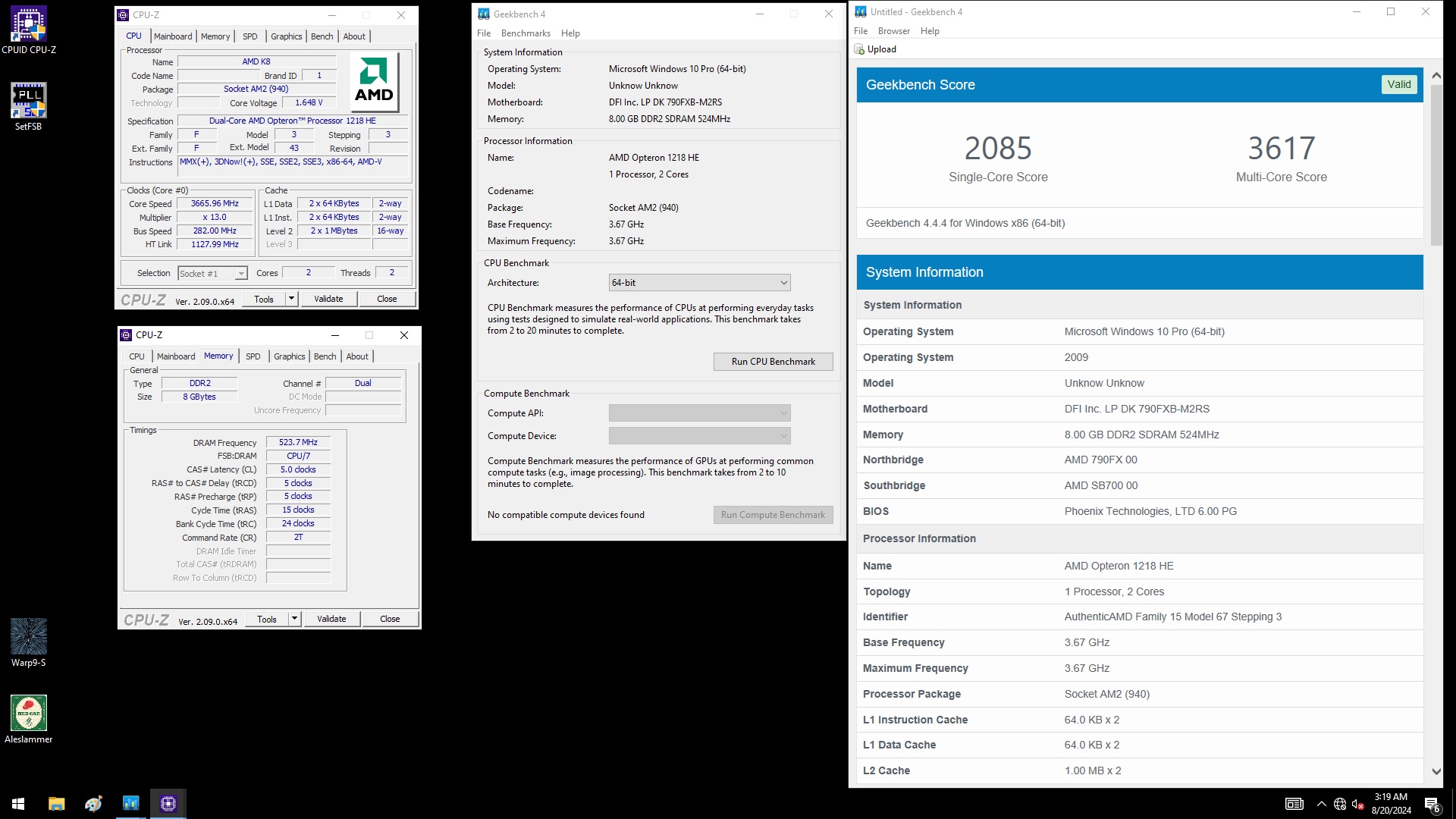Viewport: 1456px width, 819px height.
Task: Open File Explorer from the taskbar
Action: tap(56, 803)
